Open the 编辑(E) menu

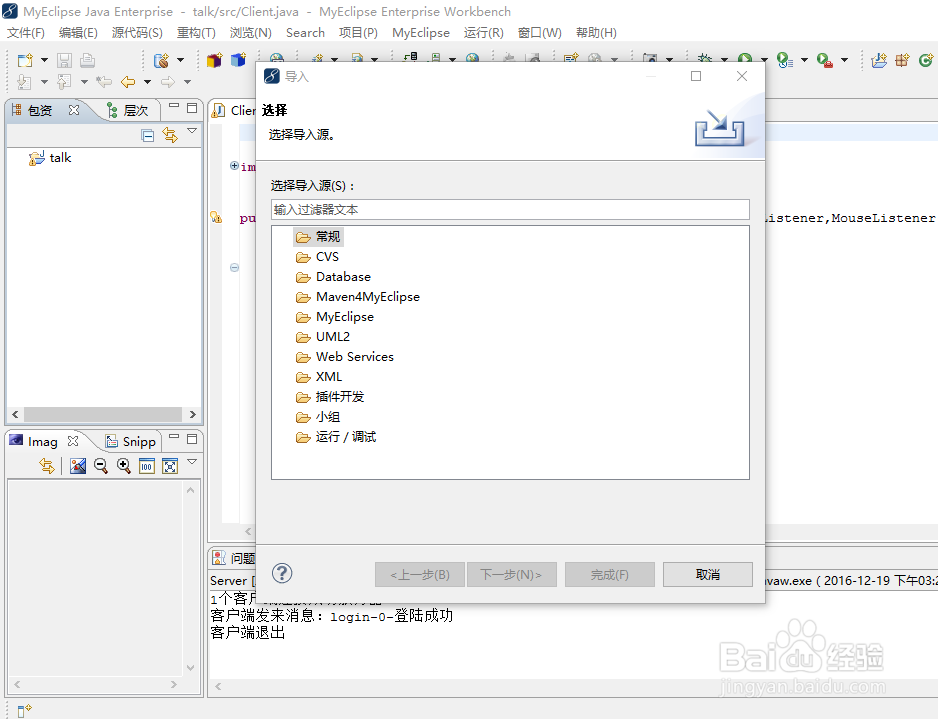(78, 33)
